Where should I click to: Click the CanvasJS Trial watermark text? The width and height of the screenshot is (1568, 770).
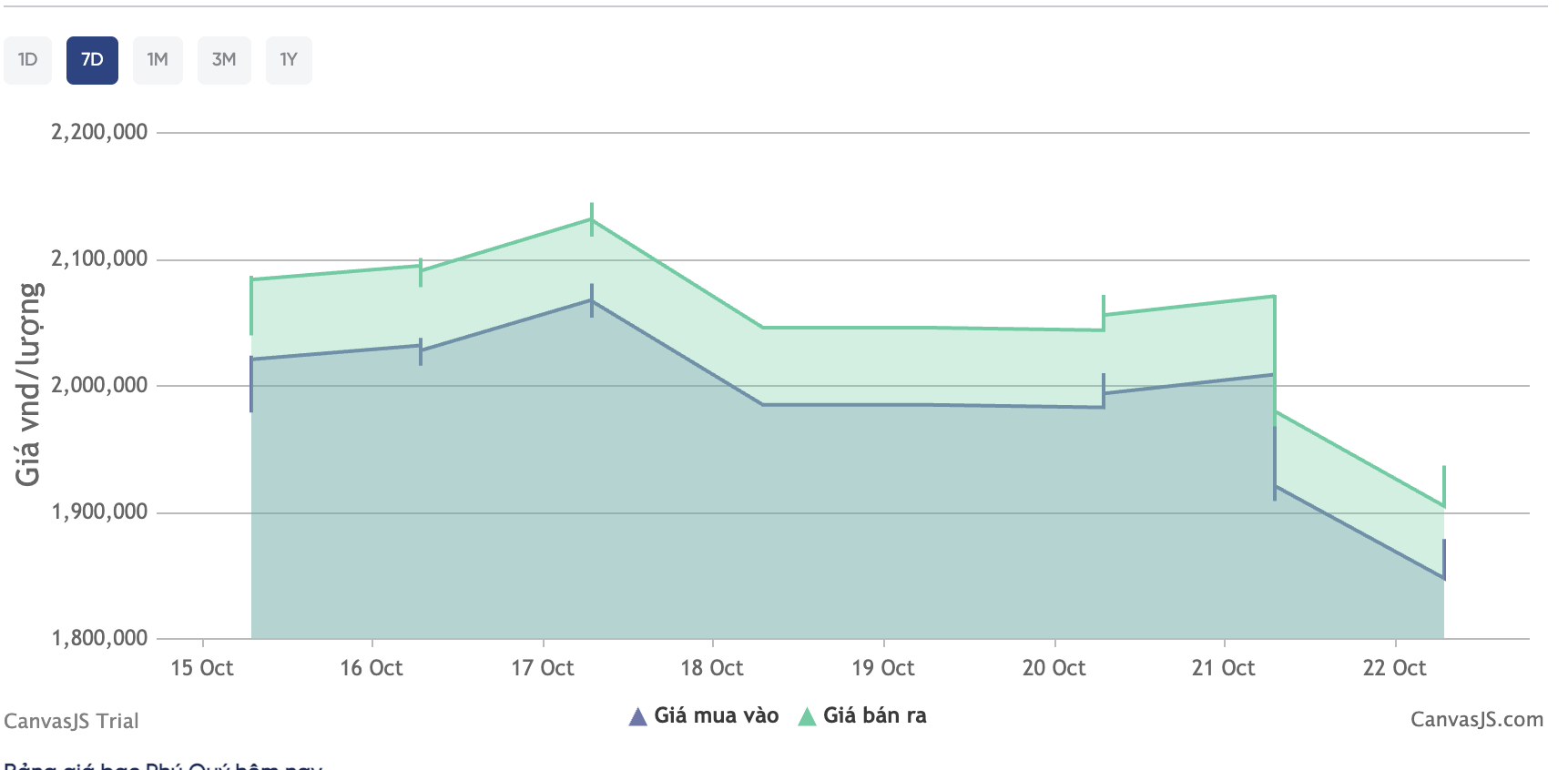[x=71, y=721]
